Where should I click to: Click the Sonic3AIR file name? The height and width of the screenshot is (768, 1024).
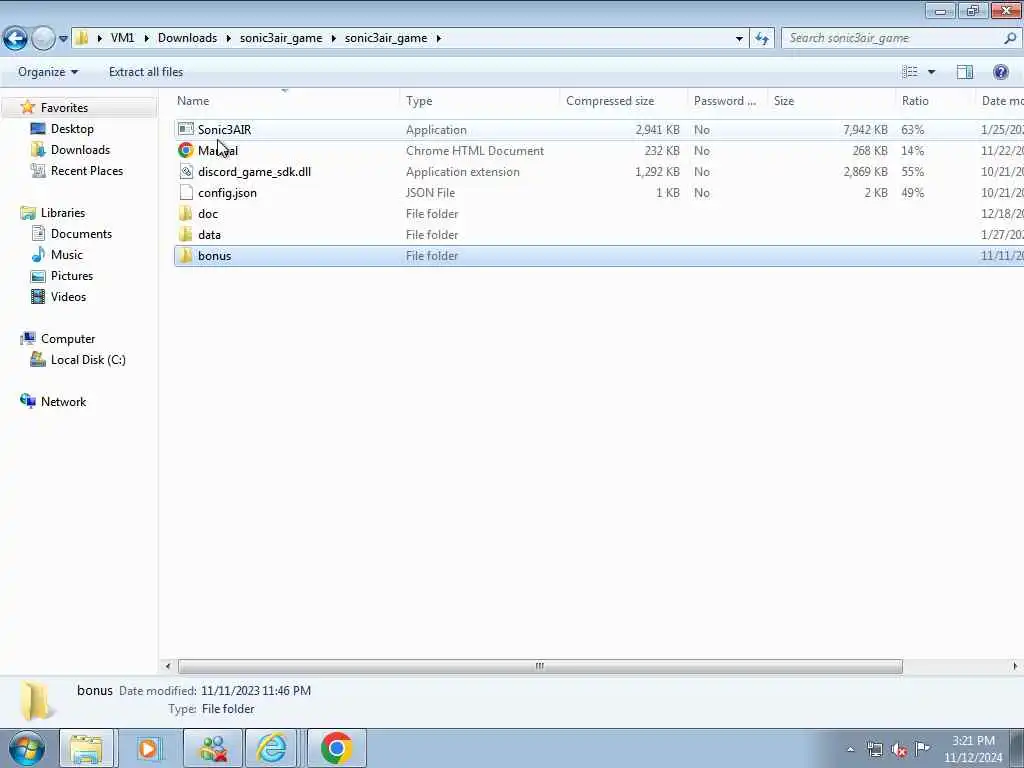(x=224, y=129)
